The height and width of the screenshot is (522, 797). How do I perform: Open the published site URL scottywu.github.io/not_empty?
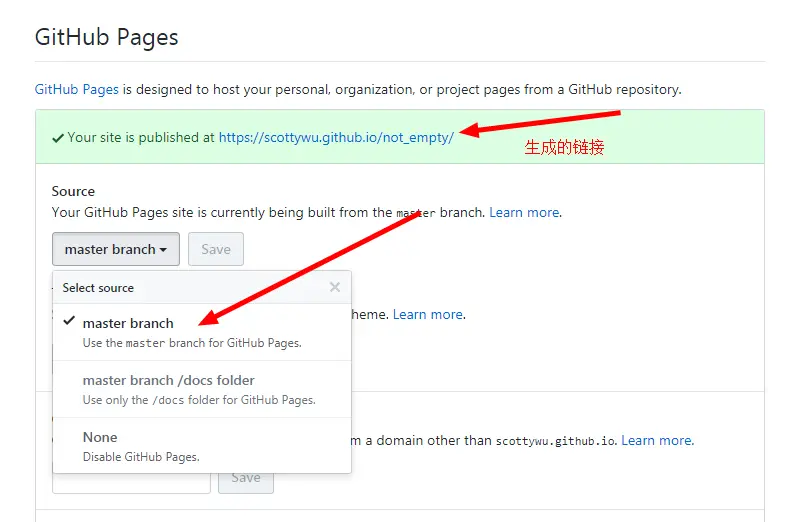(336, 137)
